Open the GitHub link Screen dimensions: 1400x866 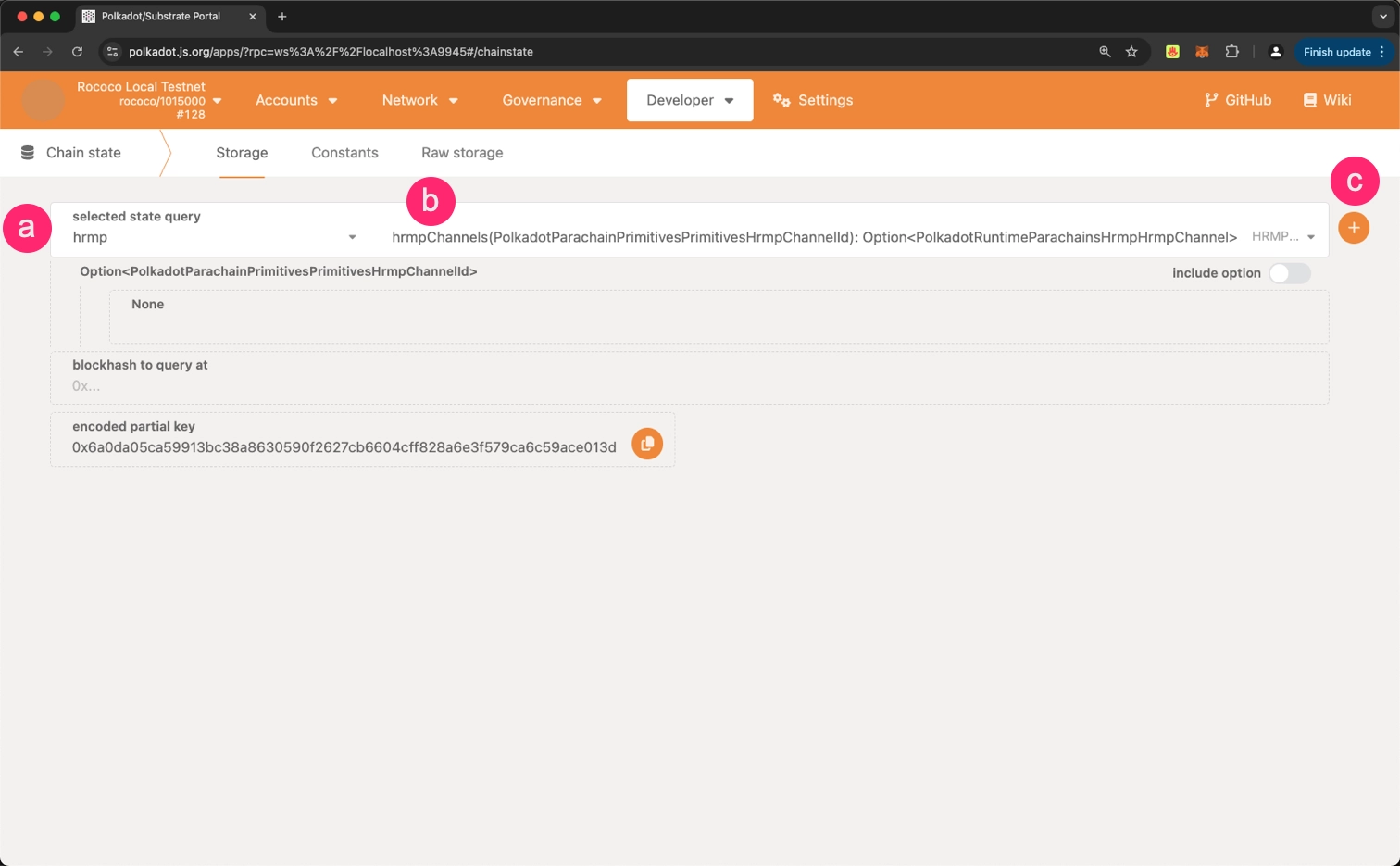1237,100
